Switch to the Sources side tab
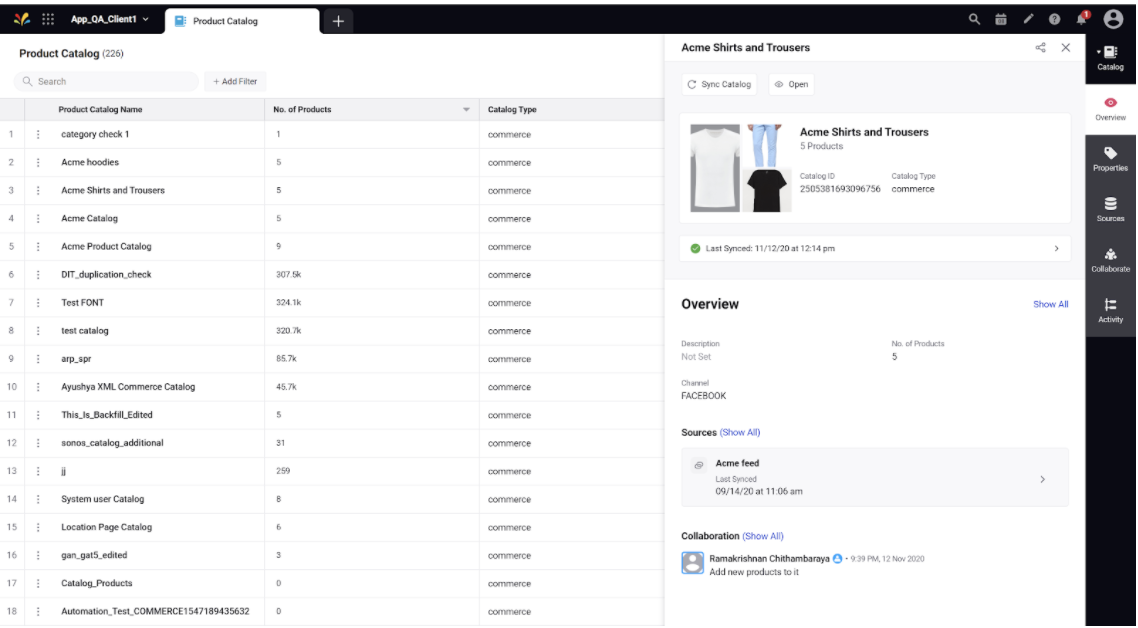Screen dimensions: 1138x628 pos(1110,209)
